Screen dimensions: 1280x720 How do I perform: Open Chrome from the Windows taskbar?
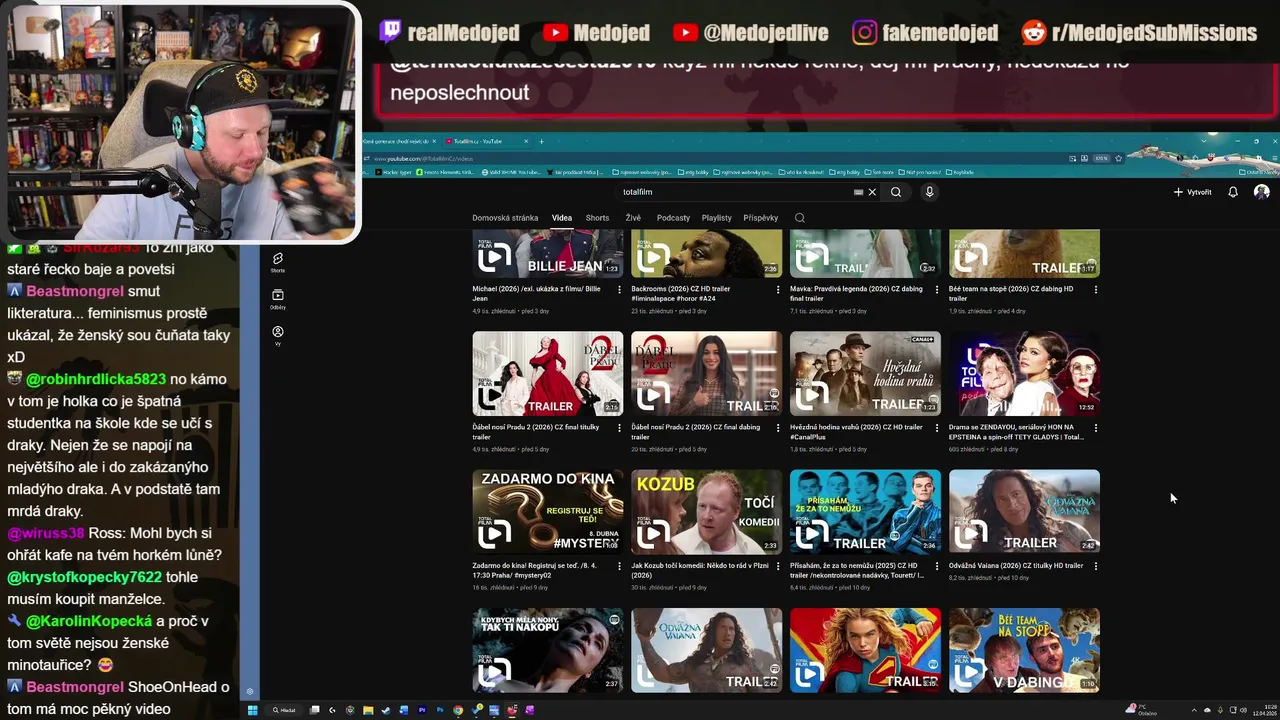point(458,710)
